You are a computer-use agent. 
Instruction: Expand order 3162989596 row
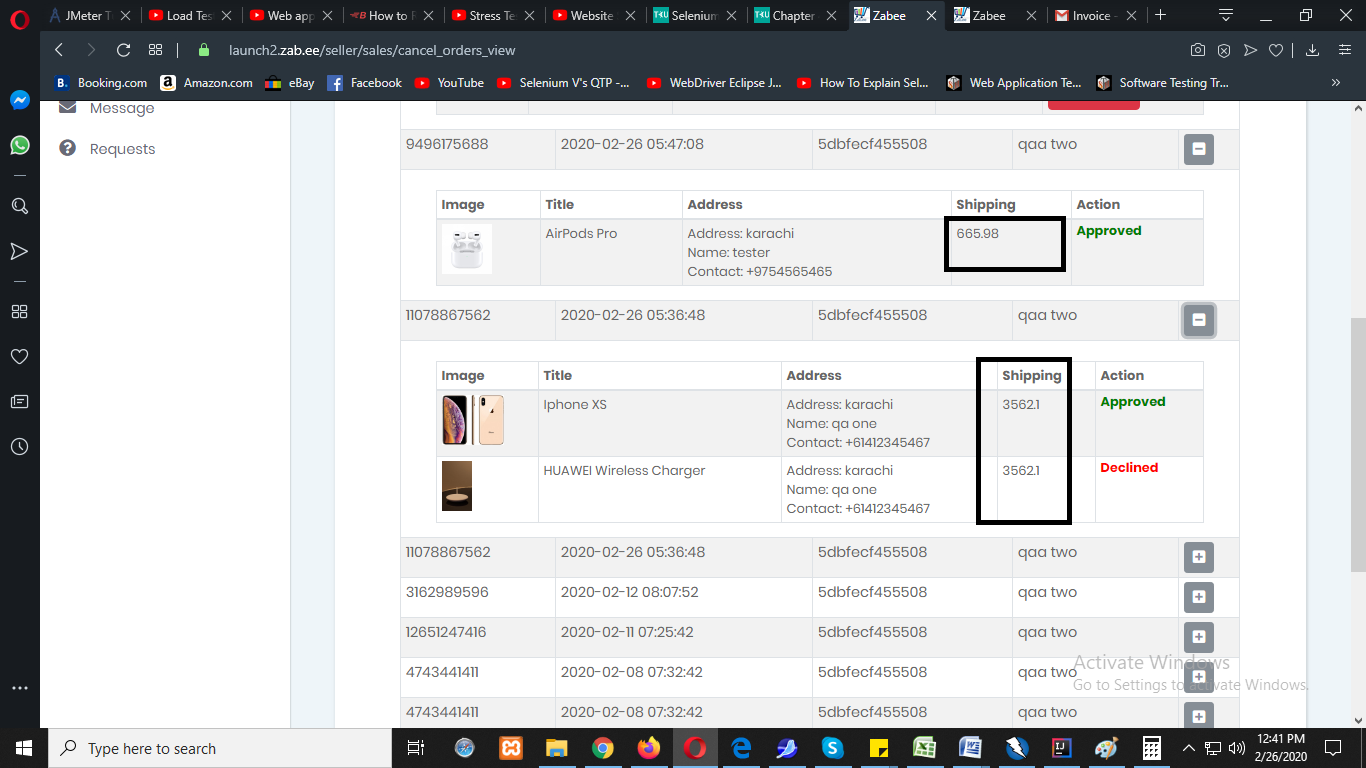[x=1198, y=598]
